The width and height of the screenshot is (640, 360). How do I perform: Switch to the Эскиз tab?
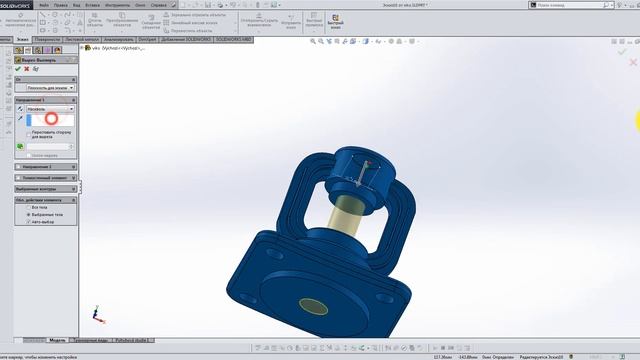coord(22,40)
